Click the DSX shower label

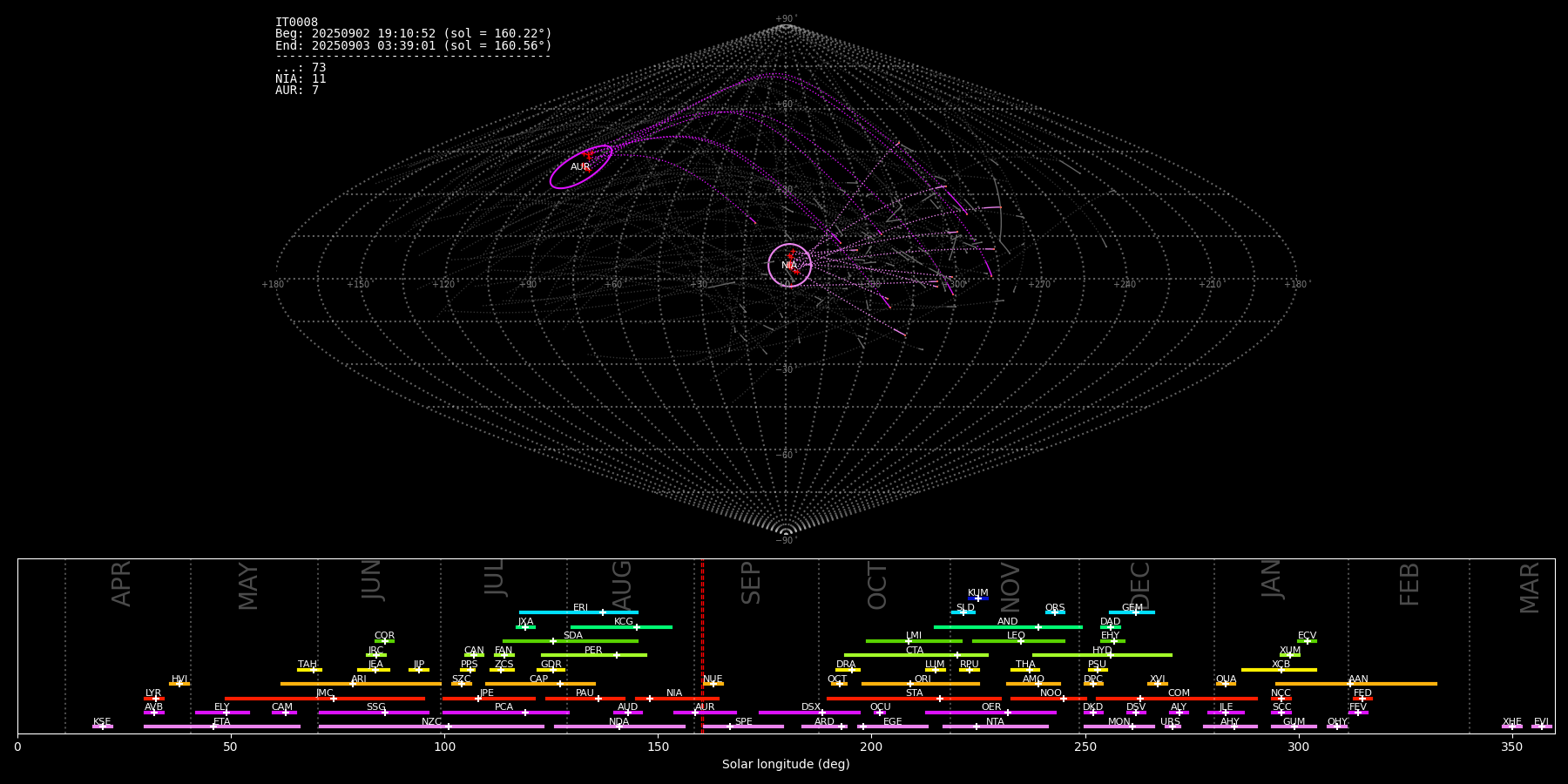click(x=811, y=707)
